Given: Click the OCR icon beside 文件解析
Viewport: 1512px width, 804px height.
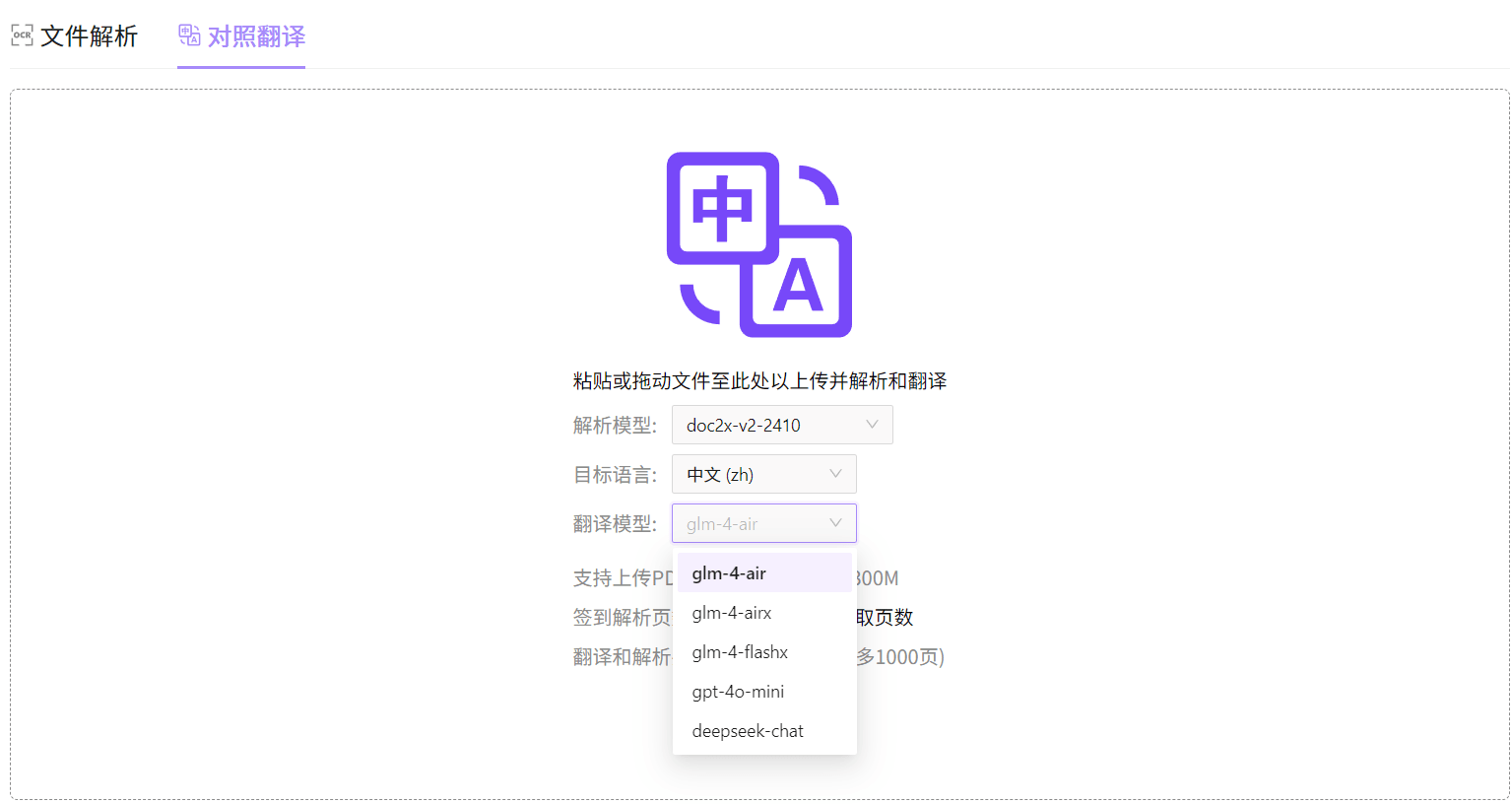Looking at the screenshot, I should [x=22, y=34].
